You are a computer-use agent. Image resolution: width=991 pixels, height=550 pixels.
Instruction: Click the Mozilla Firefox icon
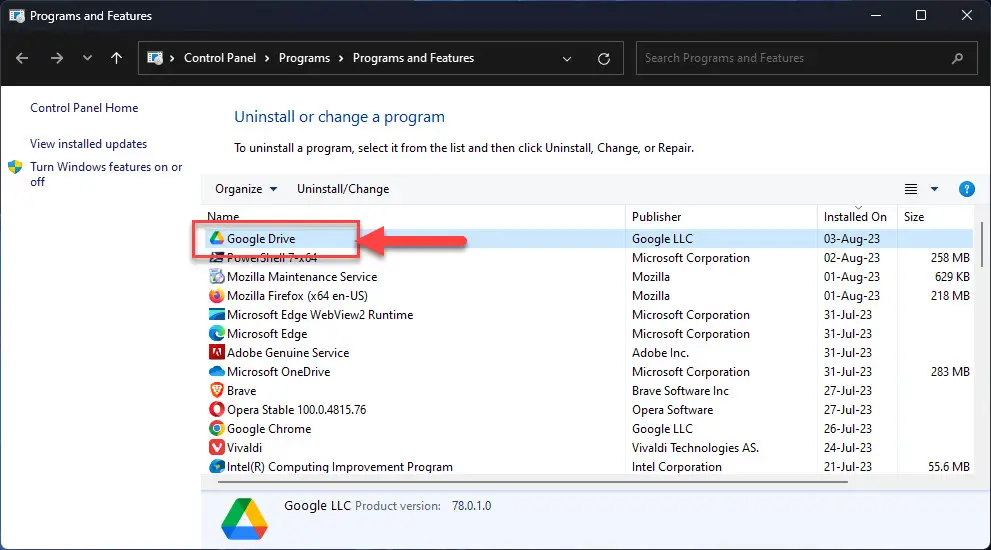217,295
